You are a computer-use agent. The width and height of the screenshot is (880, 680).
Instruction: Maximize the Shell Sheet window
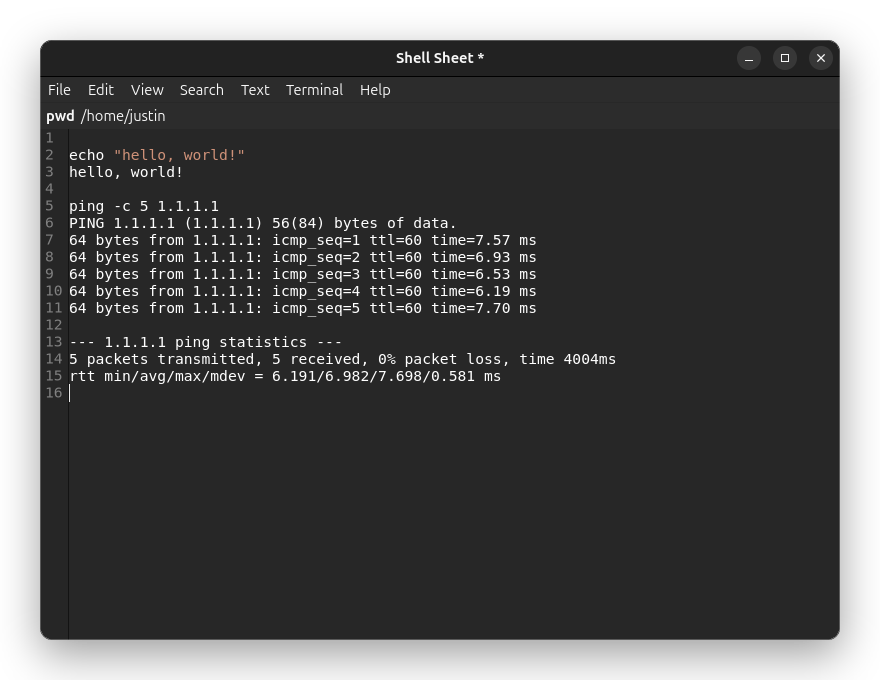[x=785, y=58]
